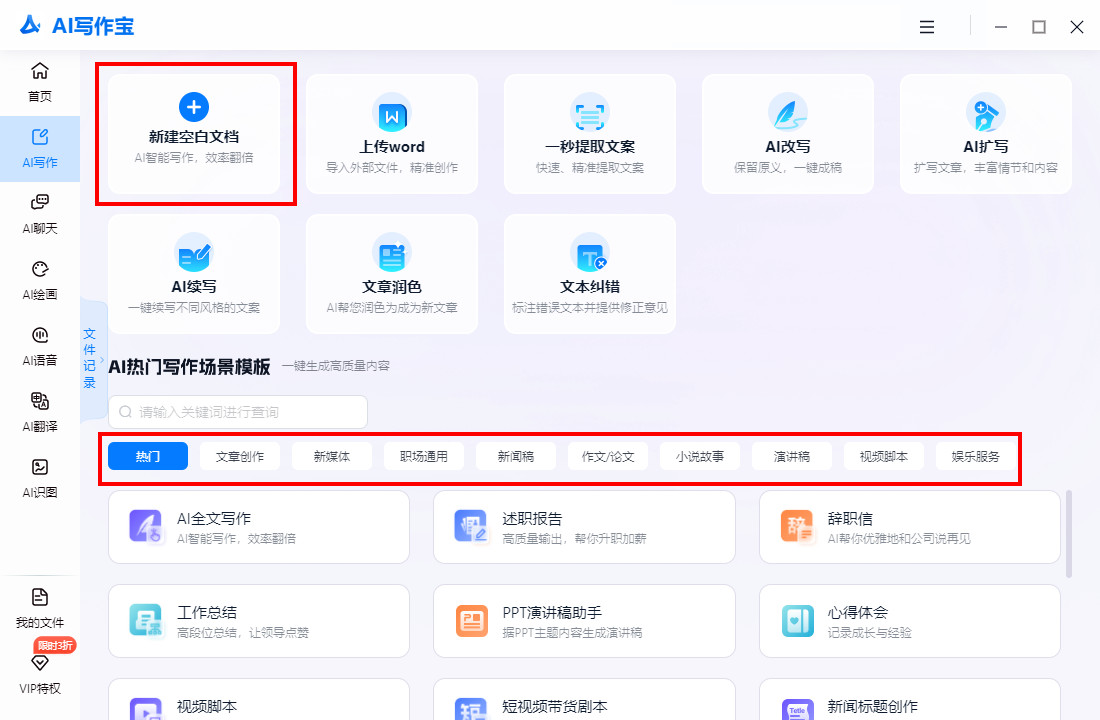The image size is (1100, 720).
Task: Open the 文本纠错 error correction tool
Action: (589, 274)
